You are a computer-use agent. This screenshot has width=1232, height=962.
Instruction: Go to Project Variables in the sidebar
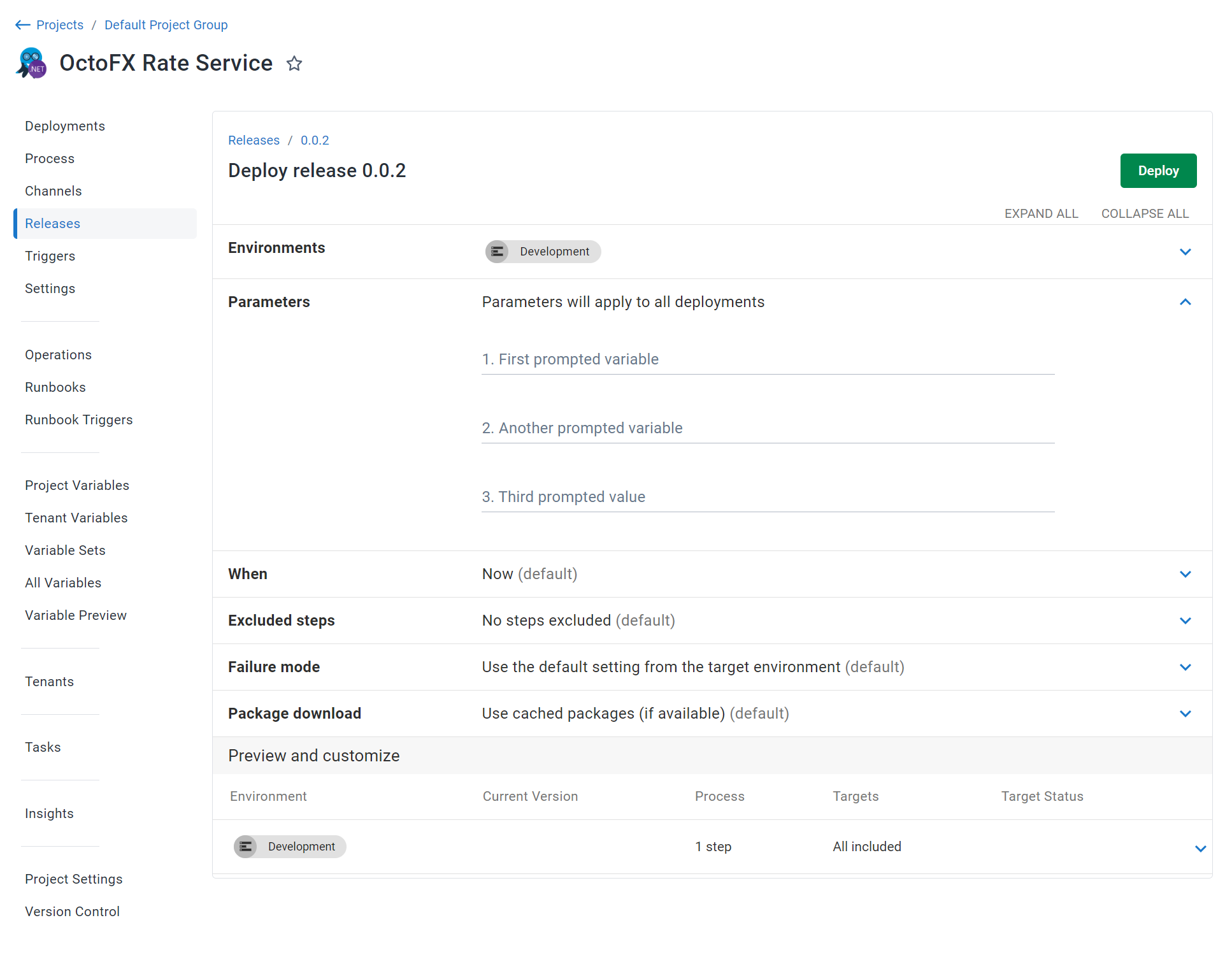click(77, 485)
